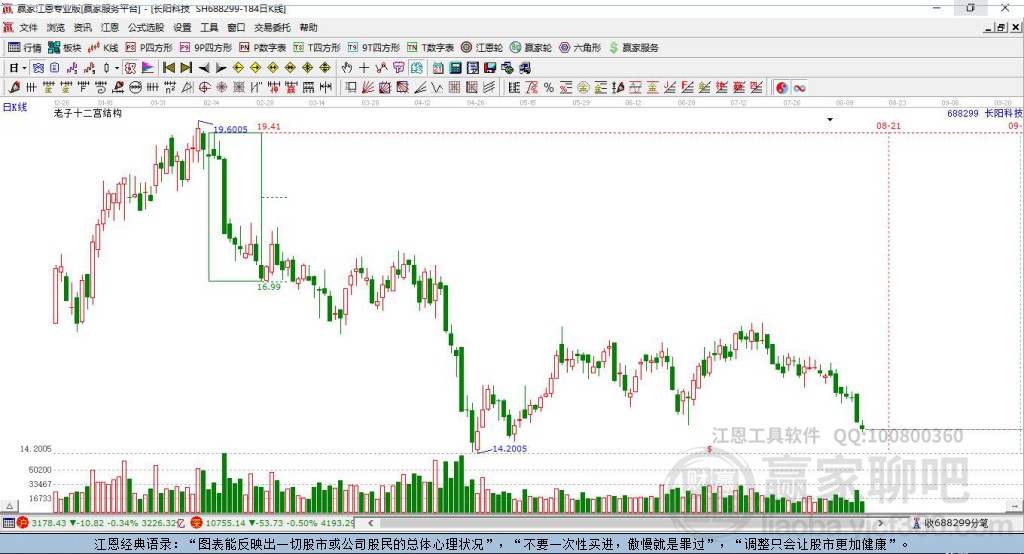Screen dimensions: 1024x554
Task: Open the small black triangle dropdown in chart
Action: pyautogui.click(x=830, y=120)
